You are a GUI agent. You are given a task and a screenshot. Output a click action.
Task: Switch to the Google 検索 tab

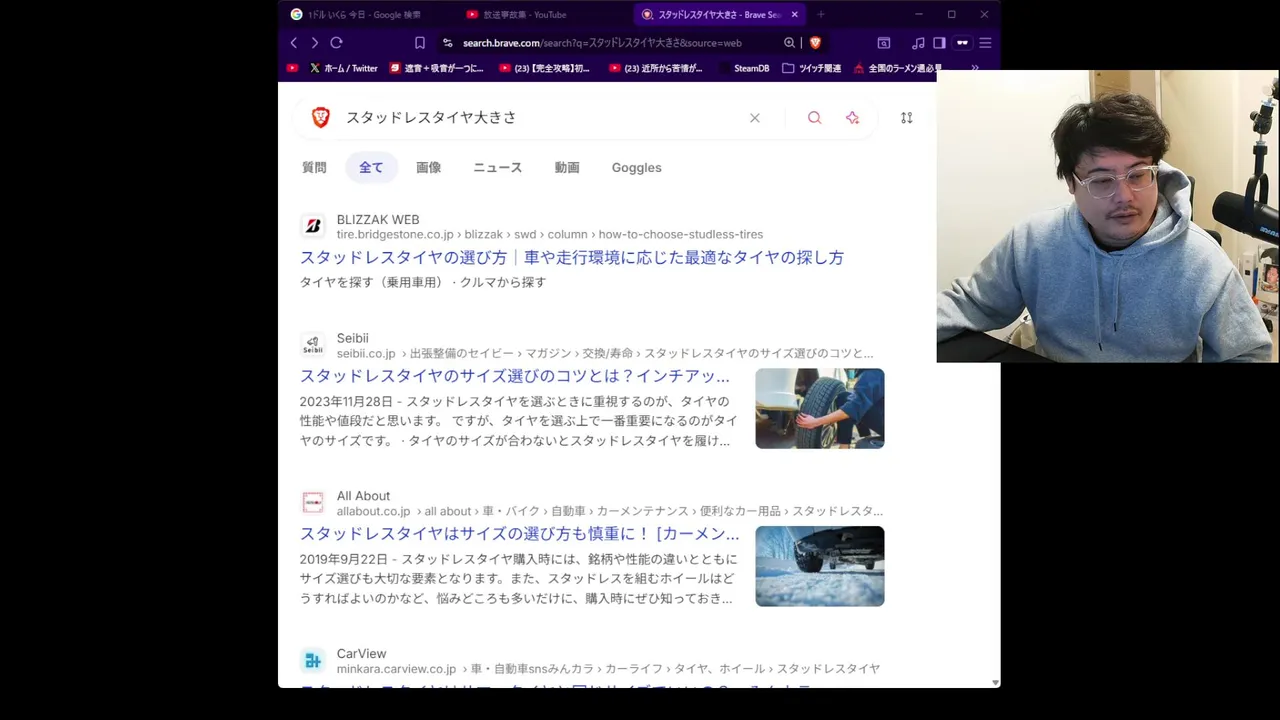pos(364,14)
